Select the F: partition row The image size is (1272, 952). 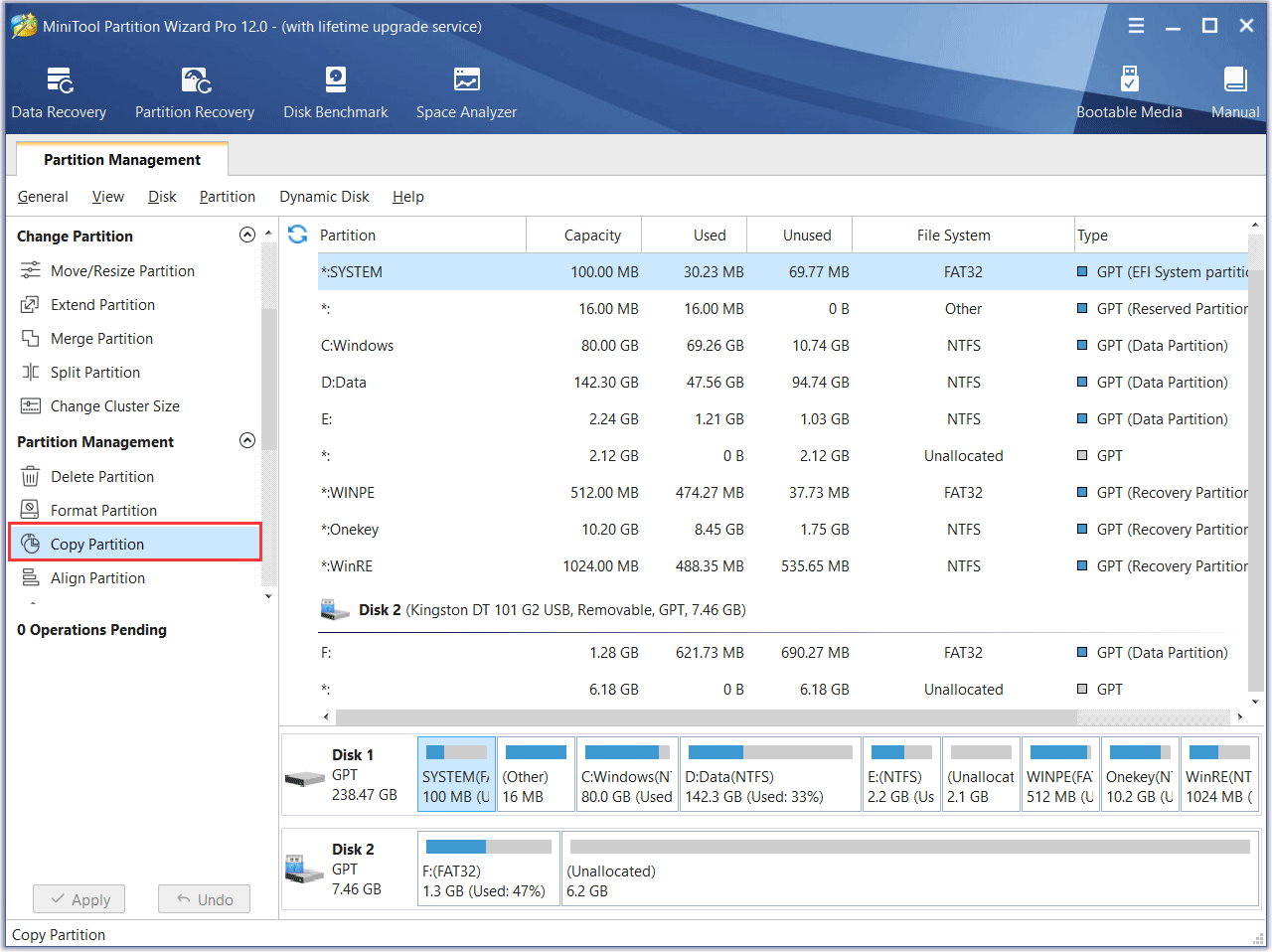point(782,652)
